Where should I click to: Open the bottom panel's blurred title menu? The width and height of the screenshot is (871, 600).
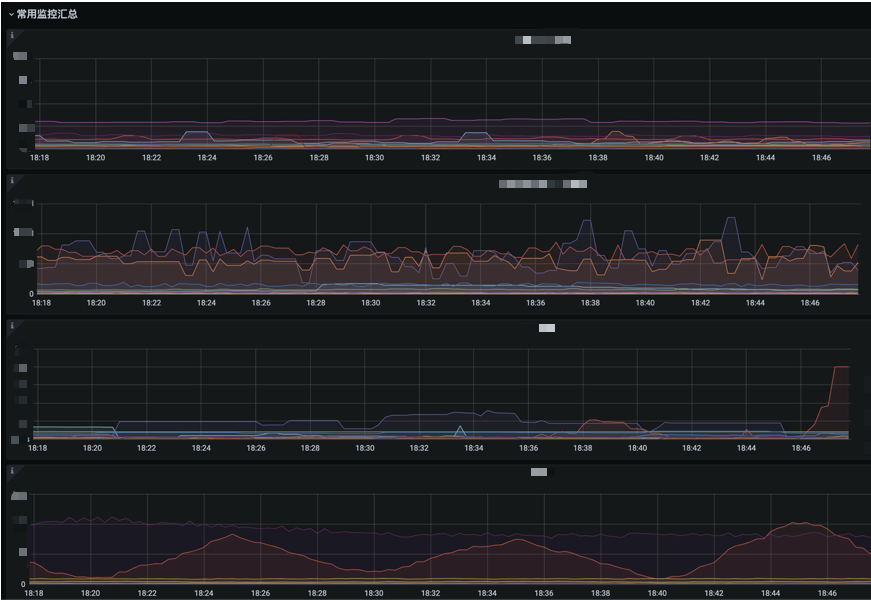coord(538,471)
